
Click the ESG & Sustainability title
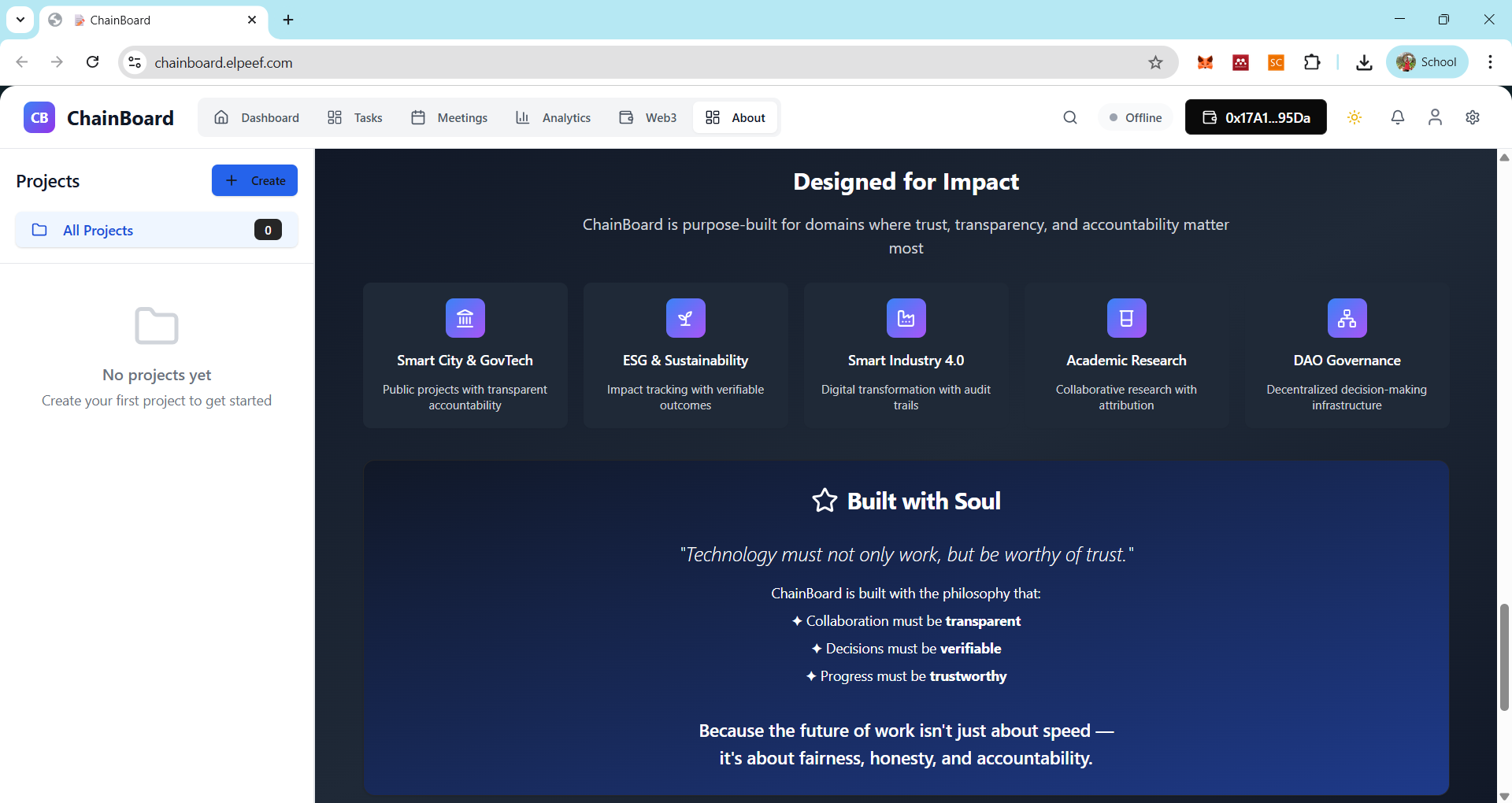(x=686, y=361)
